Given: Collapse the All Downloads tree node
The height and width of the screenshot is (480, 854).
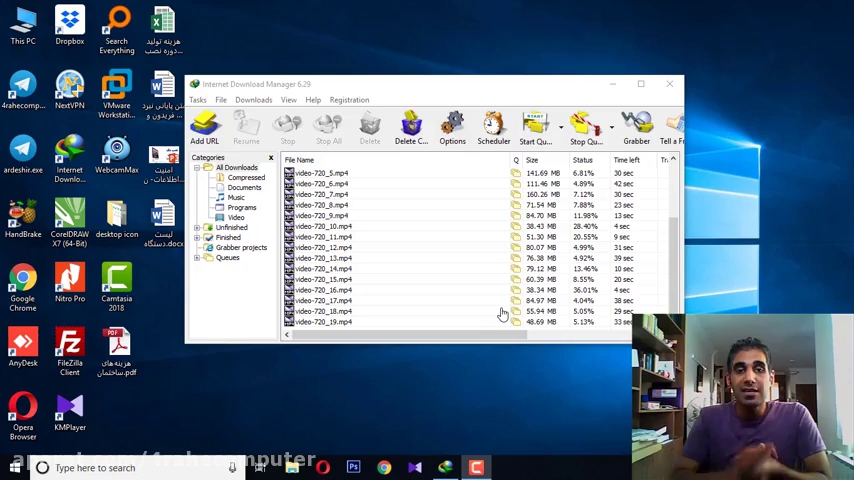Looking at the screenshot, I should [x=197, y=168].
